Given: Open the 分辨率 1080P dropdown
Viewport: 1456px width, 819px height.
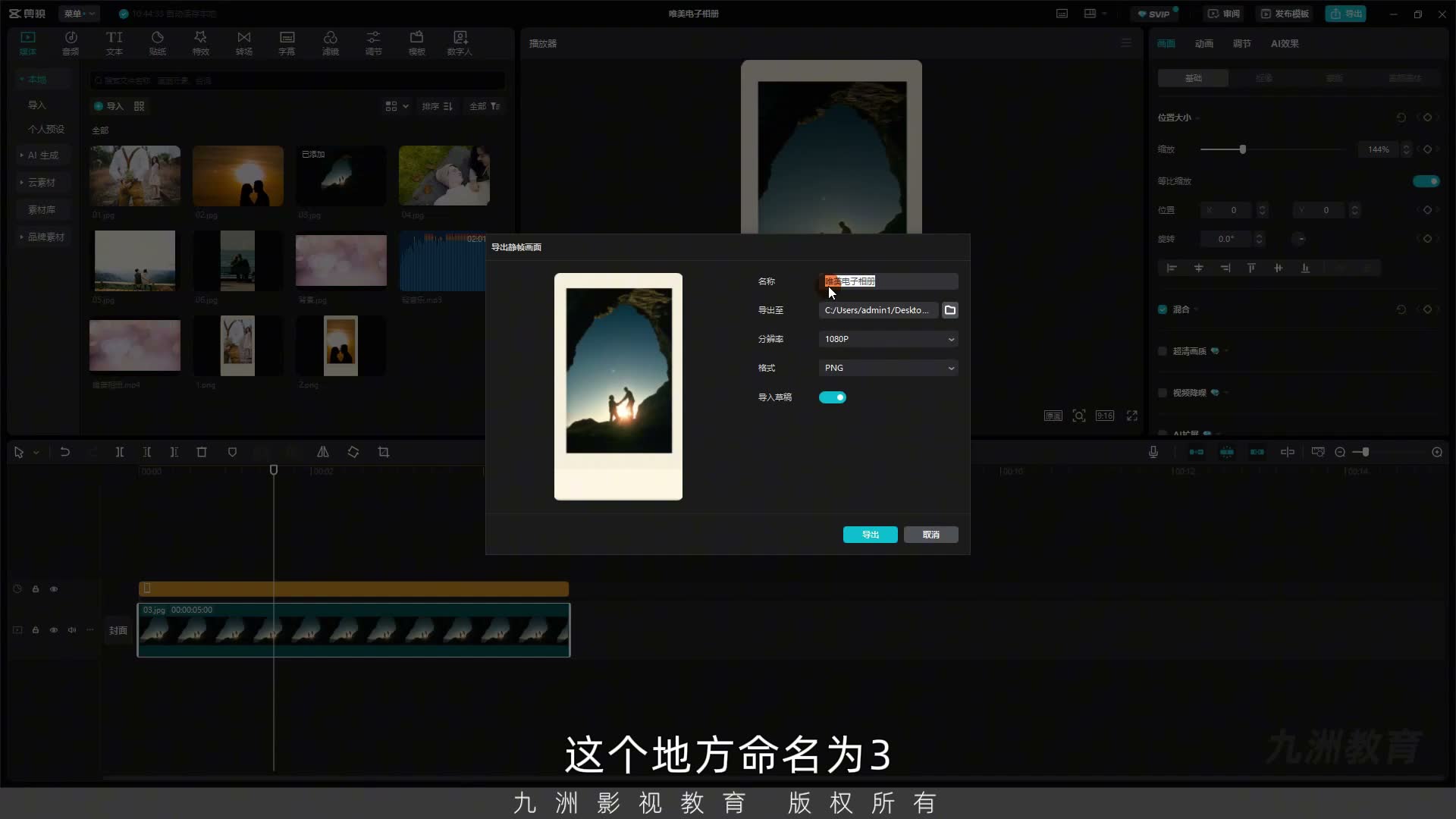Looking at the screenshot, I should coord(888,339).
